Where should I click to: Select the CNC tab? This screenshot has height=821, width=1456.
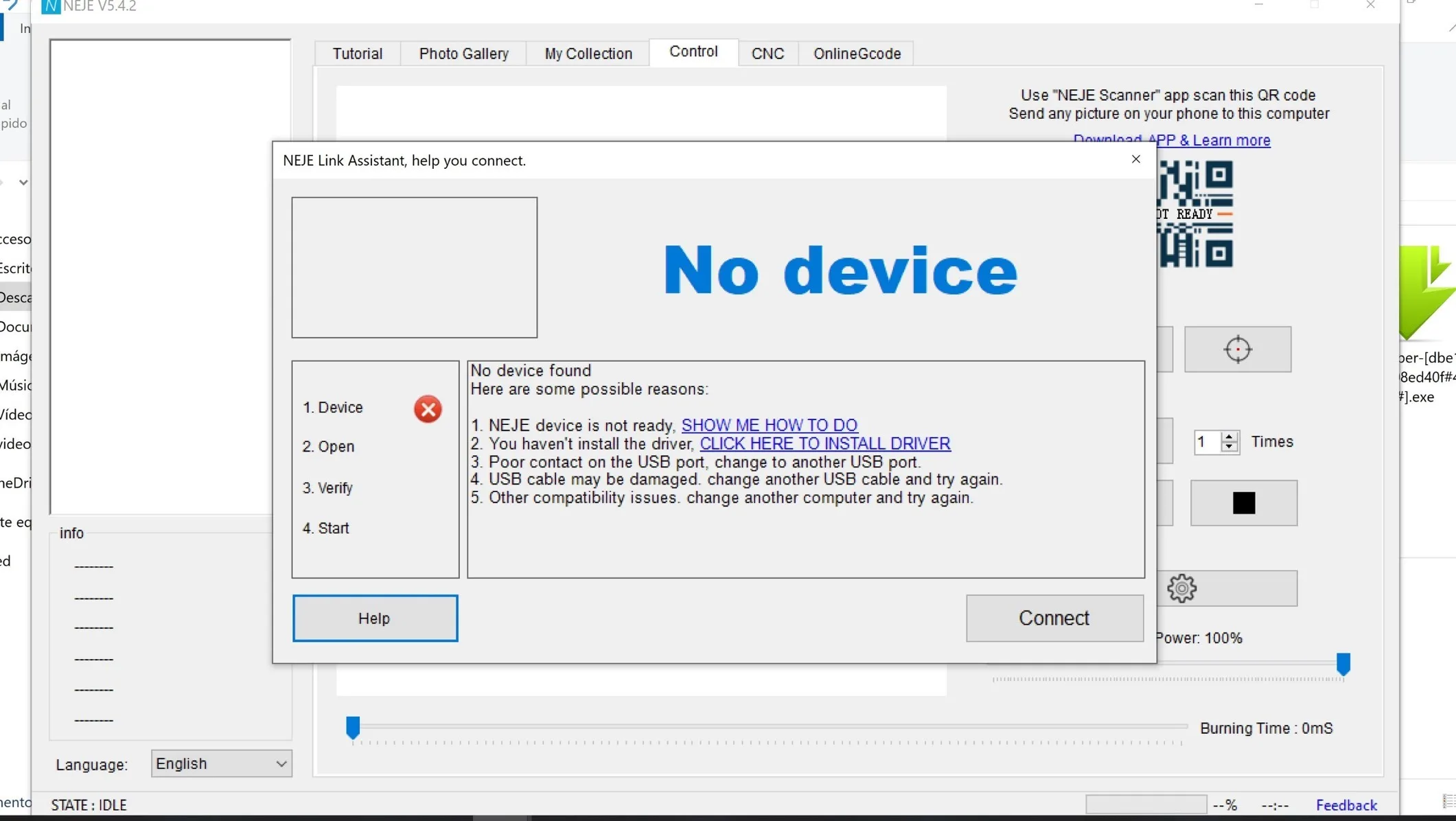pyautogui.click(x=767, y=54)
